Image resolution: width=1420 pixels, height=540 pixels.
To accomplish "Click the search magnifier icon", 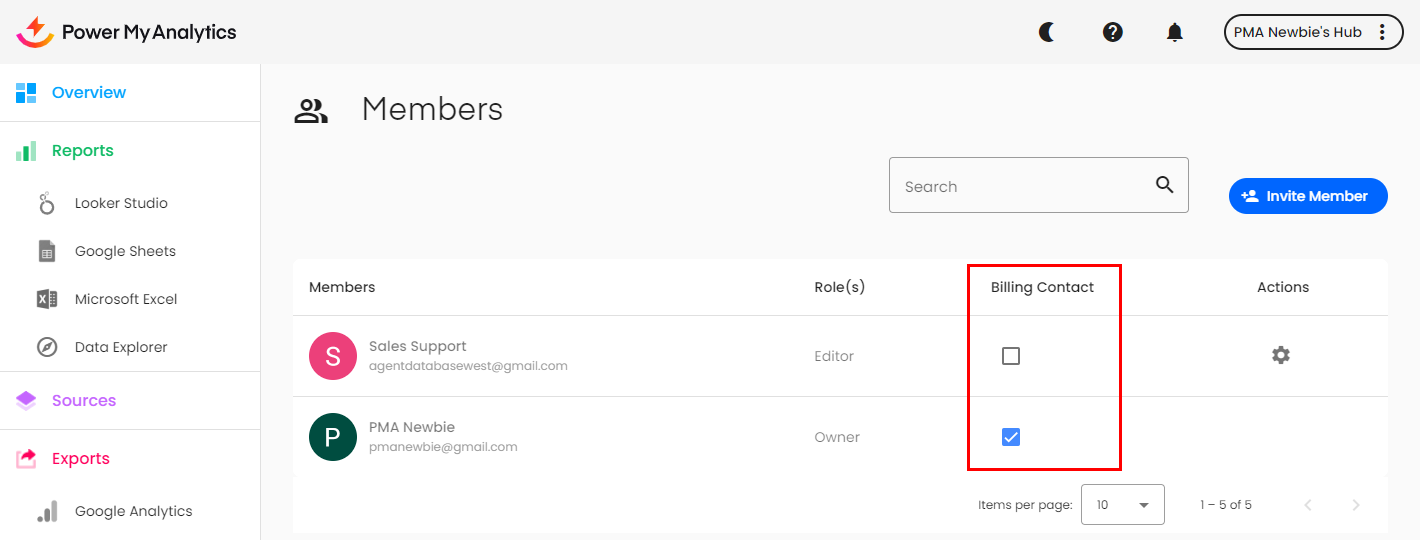I will (x=1164, y=185).
